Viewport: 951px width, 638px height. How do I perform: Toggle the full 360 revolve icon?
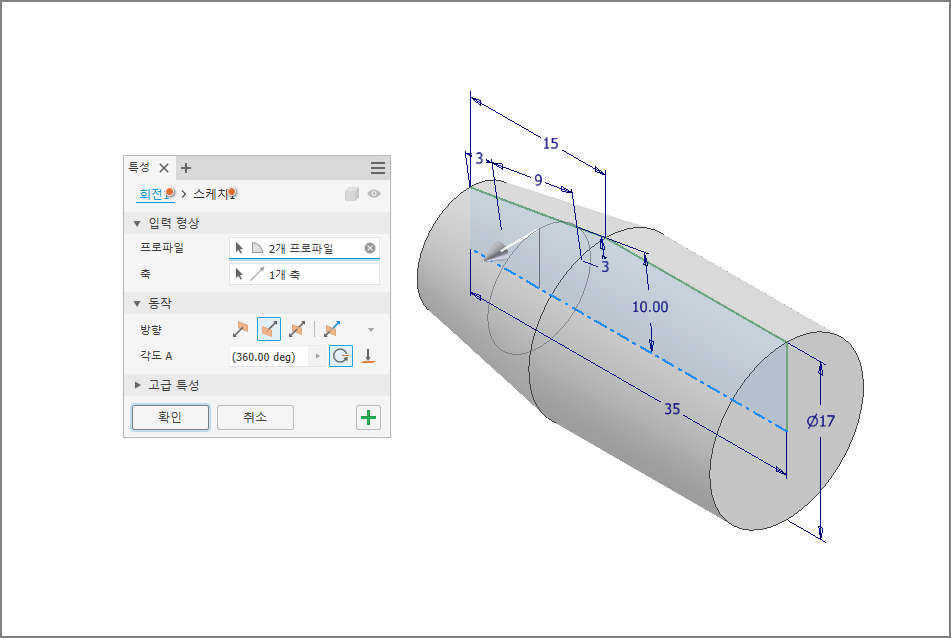(x=341, y=356)
